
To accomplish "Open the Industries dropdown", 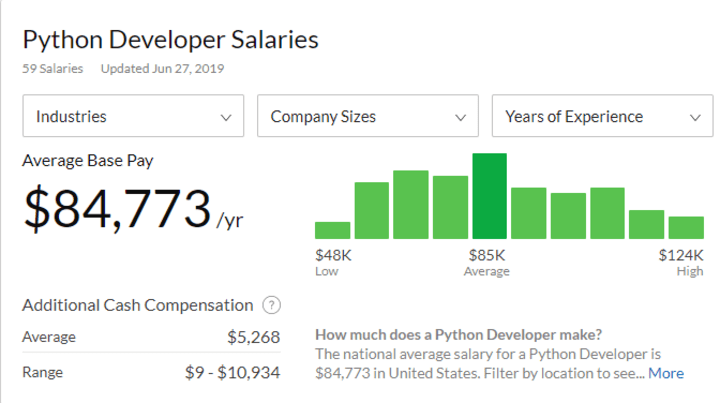I will 133,116.
